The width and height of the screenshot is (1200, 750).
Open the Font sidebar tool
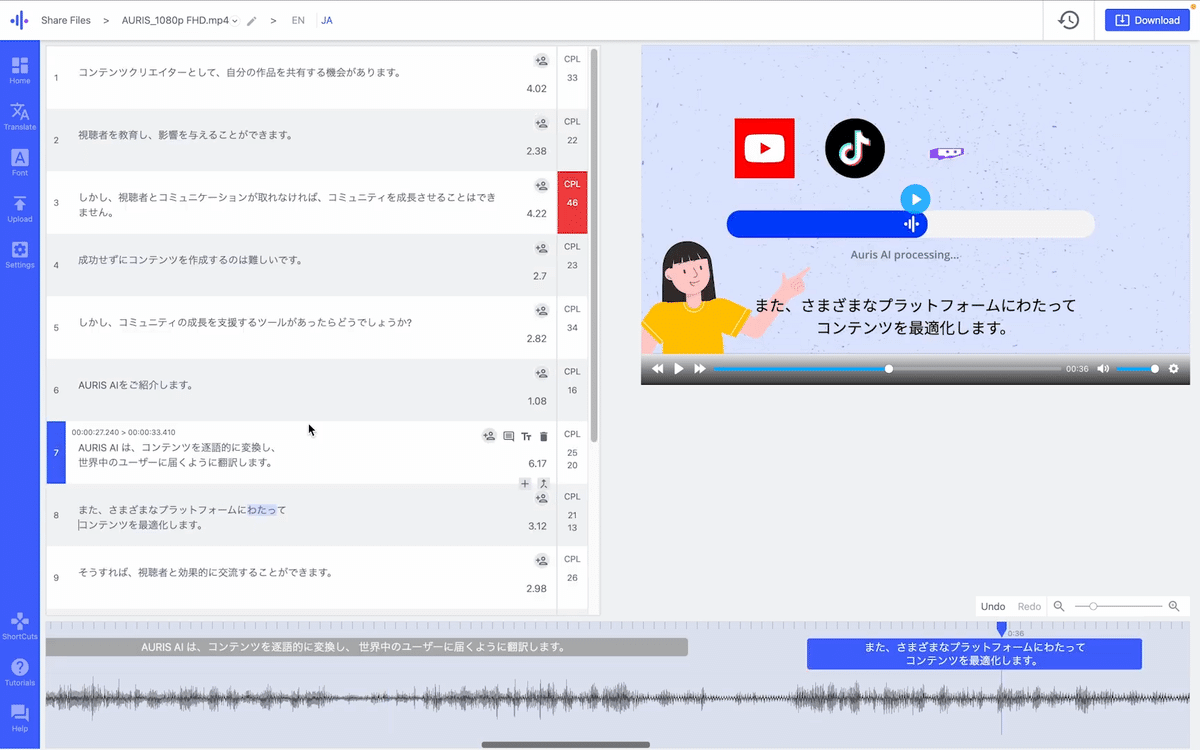tap(20, 162)
